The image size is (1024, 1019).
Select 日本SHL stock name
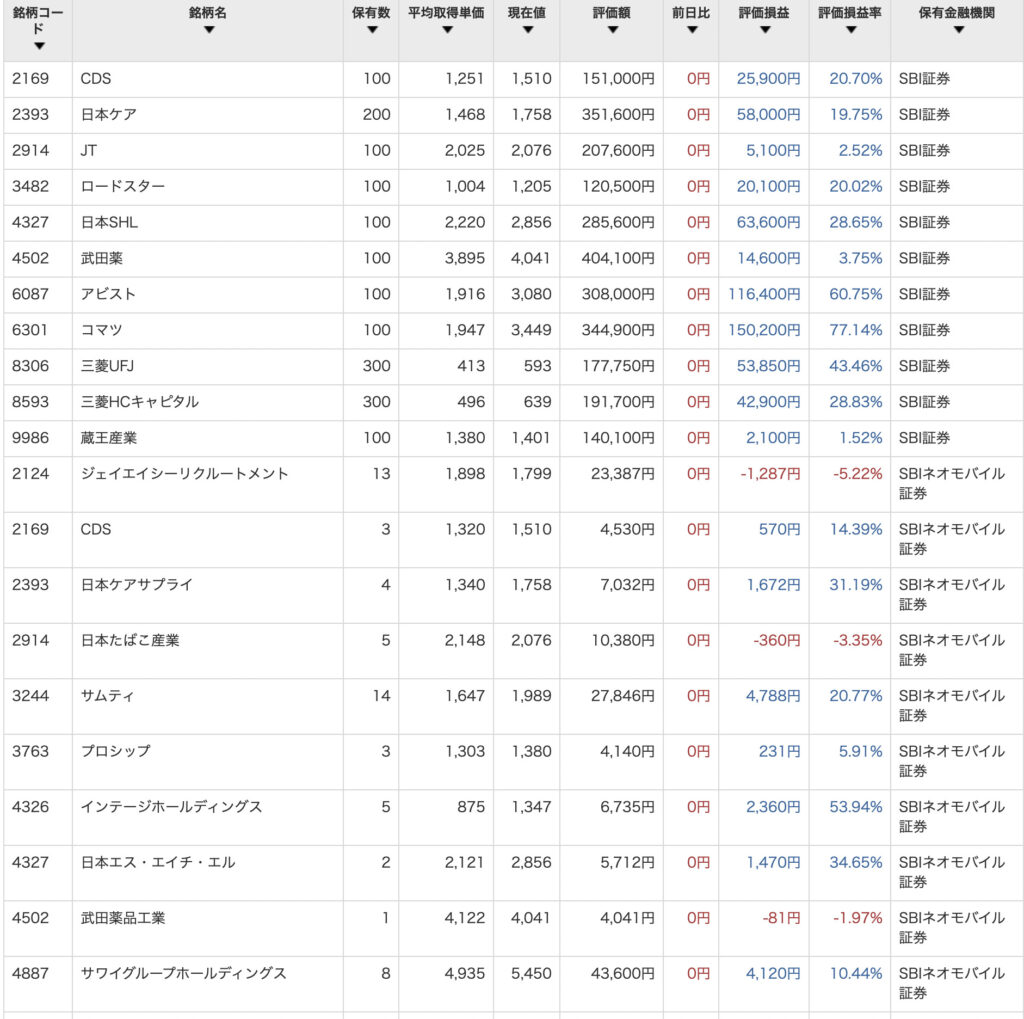(x=109, y=222)
